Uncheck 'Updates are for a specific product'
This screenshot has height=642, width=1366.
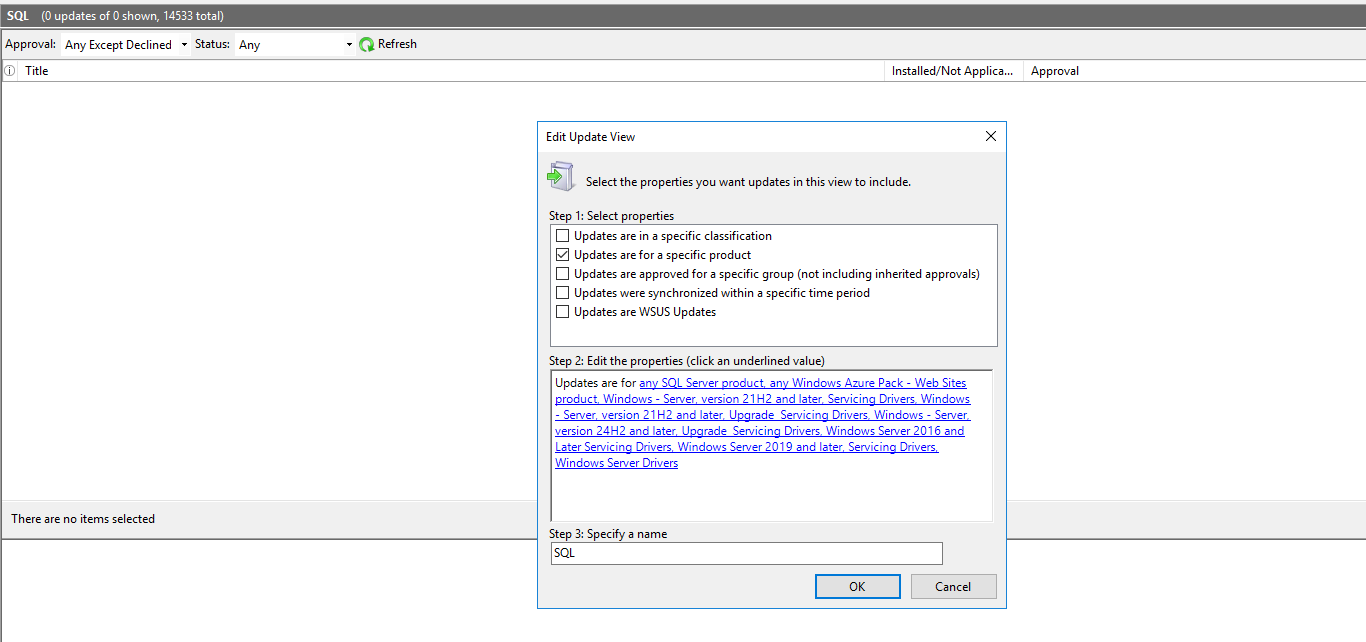563,255
